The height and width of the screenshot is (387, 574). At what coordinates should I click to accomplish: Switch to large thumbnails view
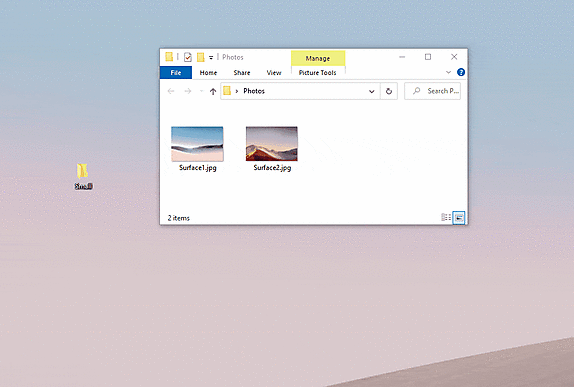(x=459, y=217)
